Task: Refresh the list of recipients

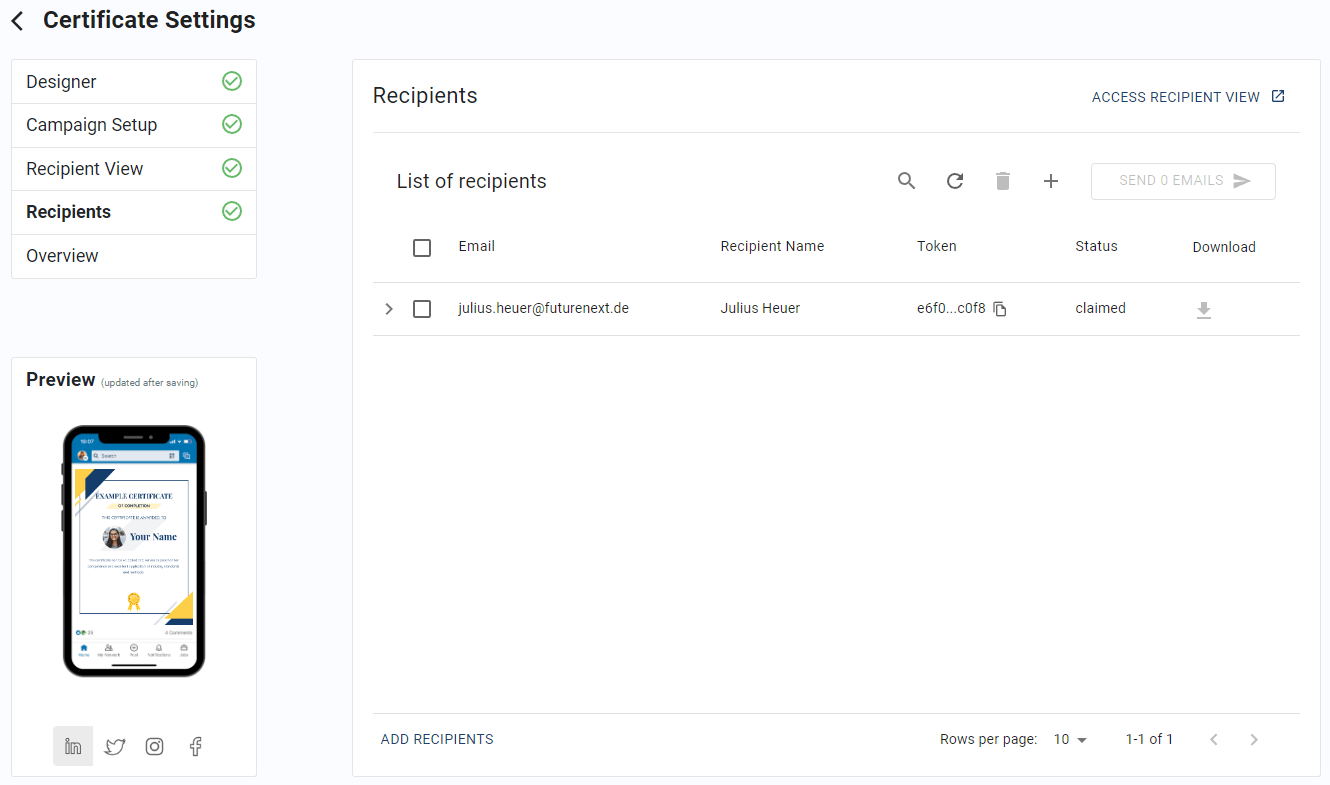Action: point(955,181)
